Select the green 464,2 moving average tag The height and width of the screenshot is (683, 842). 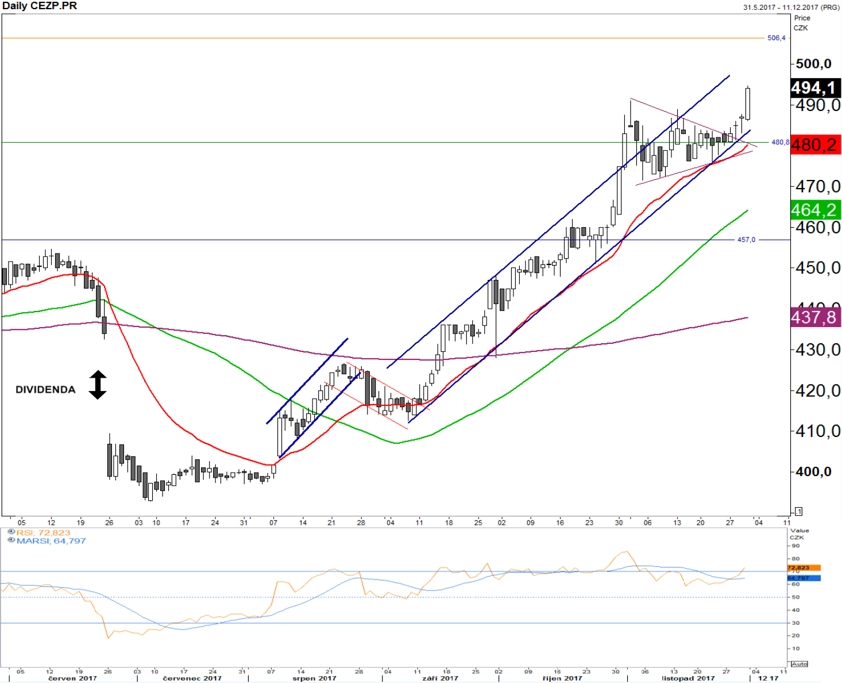click(815, 209)
